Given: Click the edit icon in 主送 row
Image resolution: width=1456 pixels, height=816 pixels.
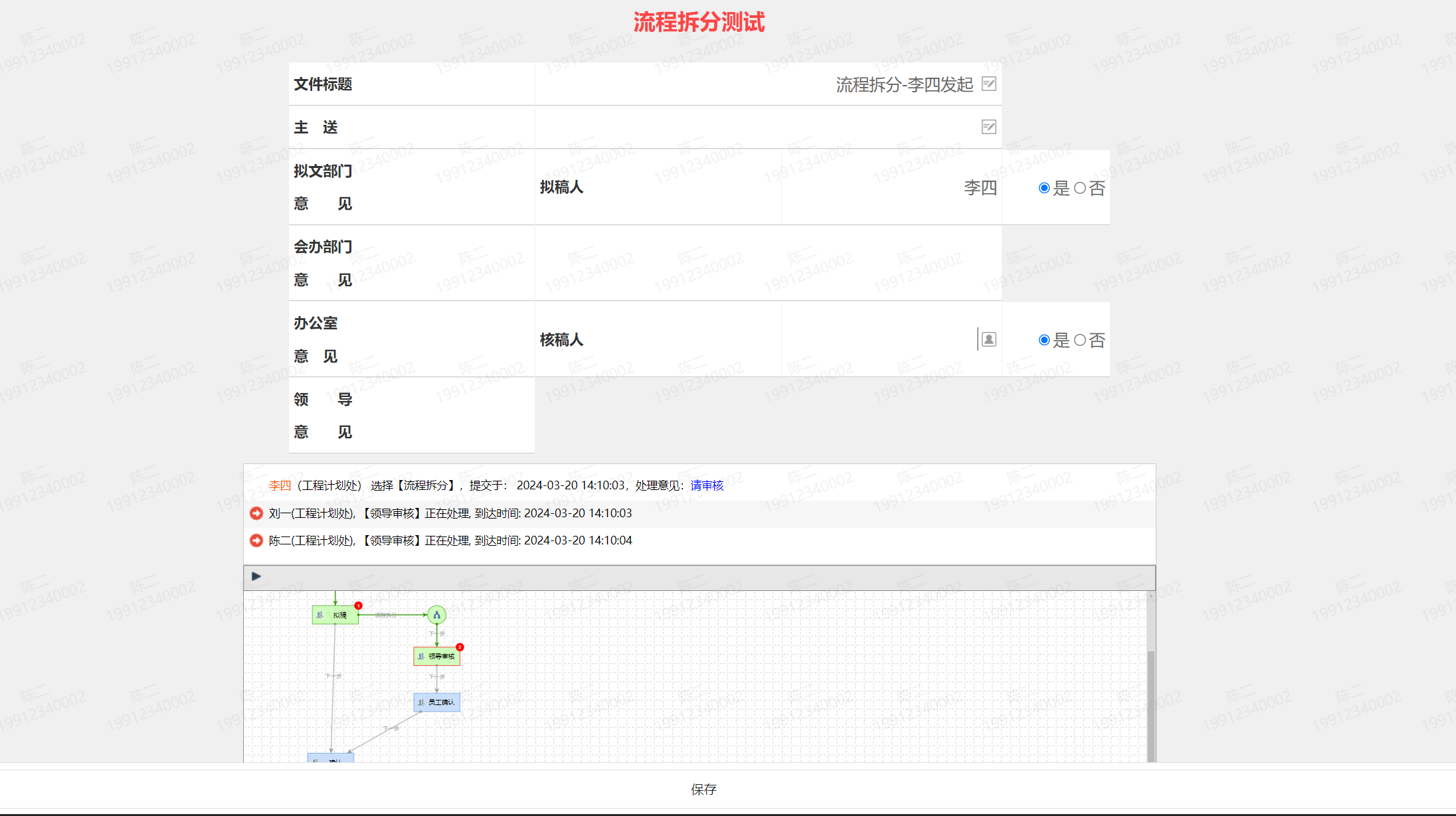Looking at the screenshot, I should pos(988,127).
